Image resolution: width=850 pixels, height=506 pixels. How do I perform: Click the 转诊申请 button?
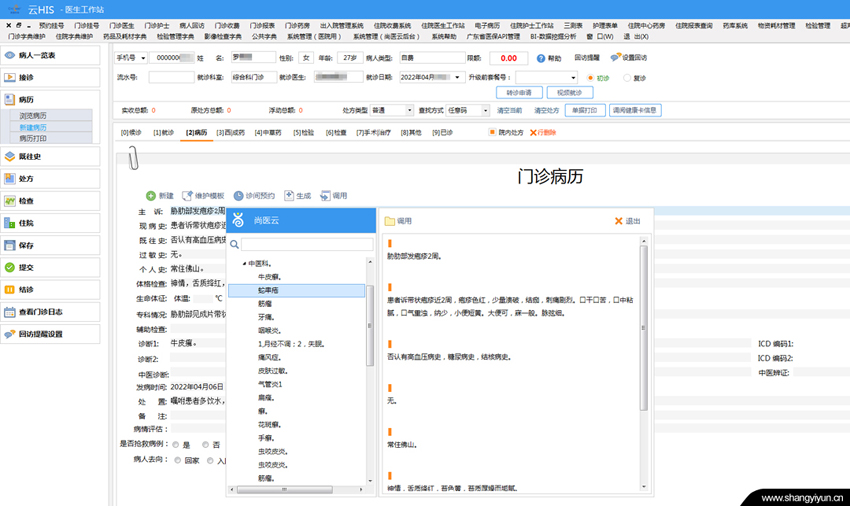(519, 93)
